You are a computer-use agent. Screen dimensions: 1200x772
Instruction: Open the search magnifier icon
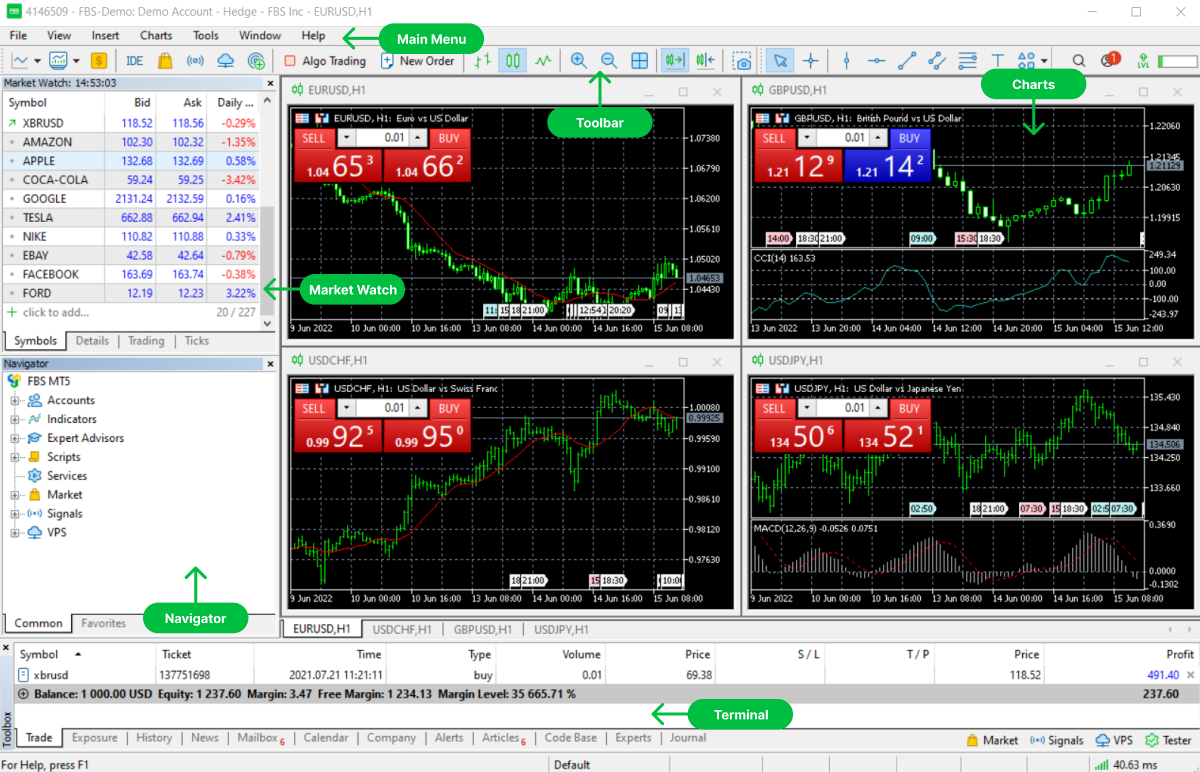pos(1078,61)
